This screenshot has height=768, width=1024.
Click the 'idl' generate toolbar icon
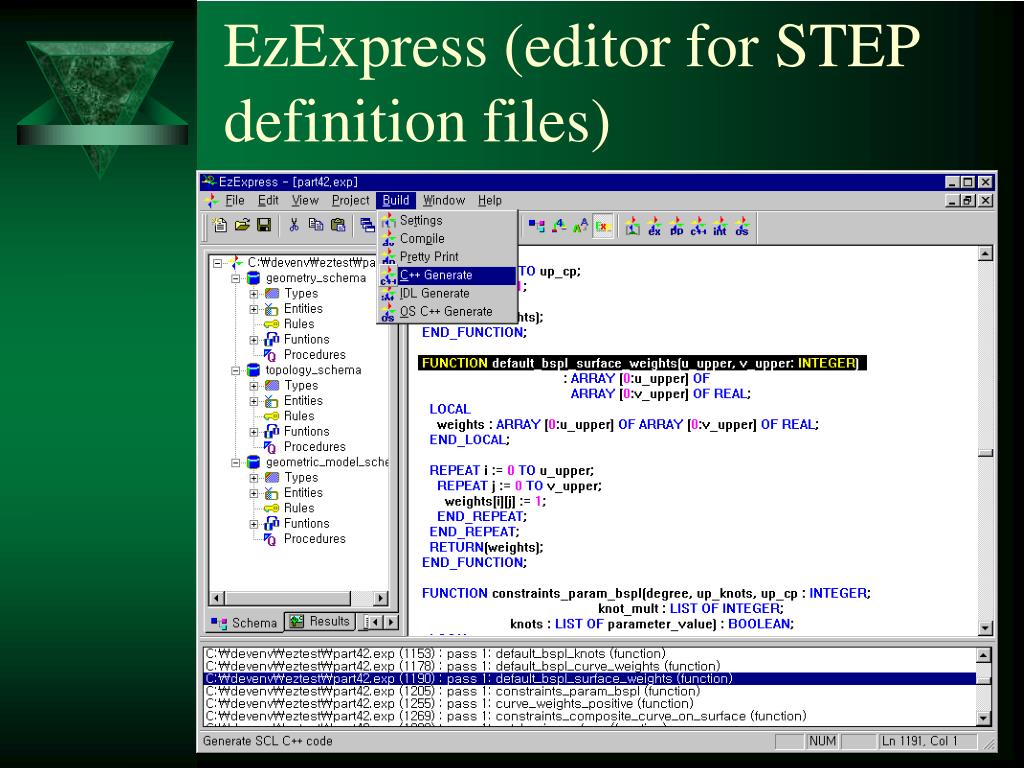point(720,227)
